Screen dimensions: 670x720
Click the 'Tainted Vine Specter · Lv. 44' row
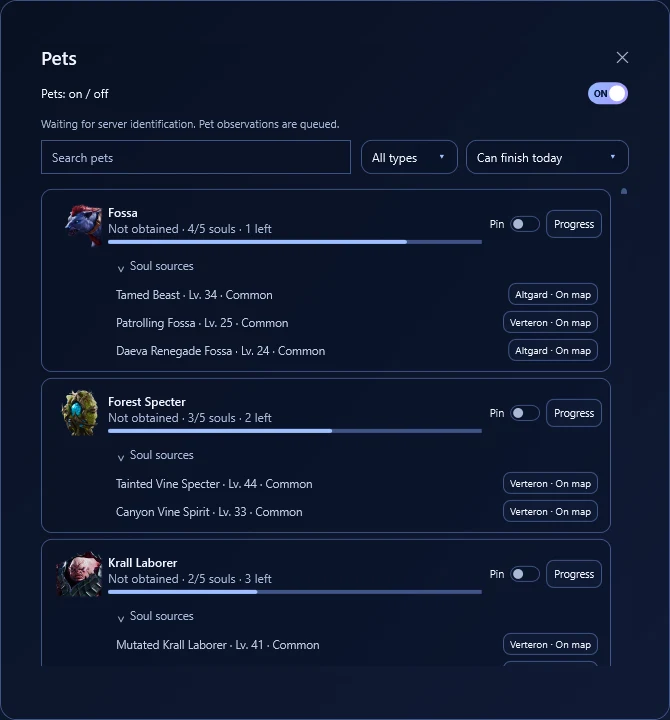point(214,484)
